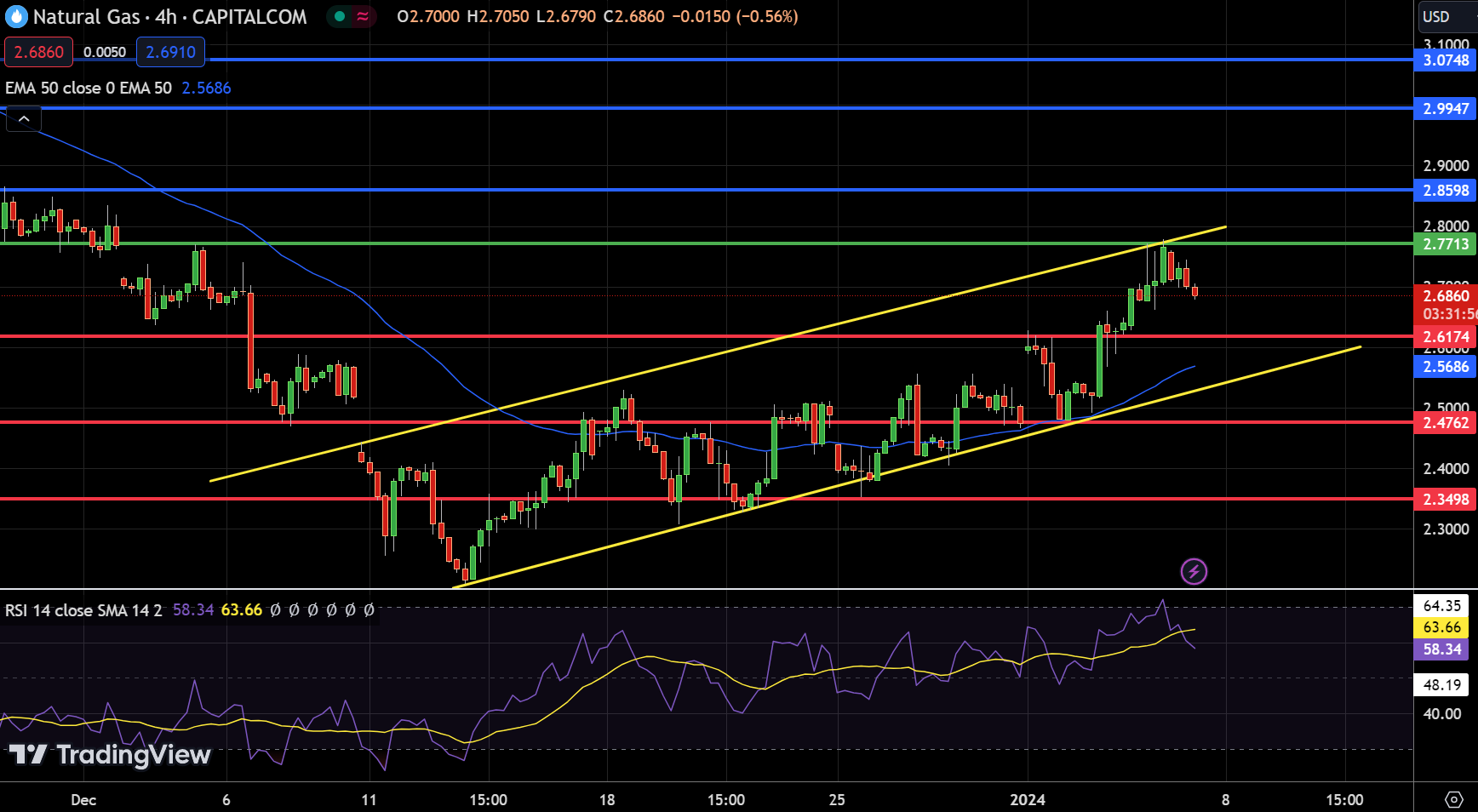Select the EMA 50 indicator legend

[x=89, y=88]
